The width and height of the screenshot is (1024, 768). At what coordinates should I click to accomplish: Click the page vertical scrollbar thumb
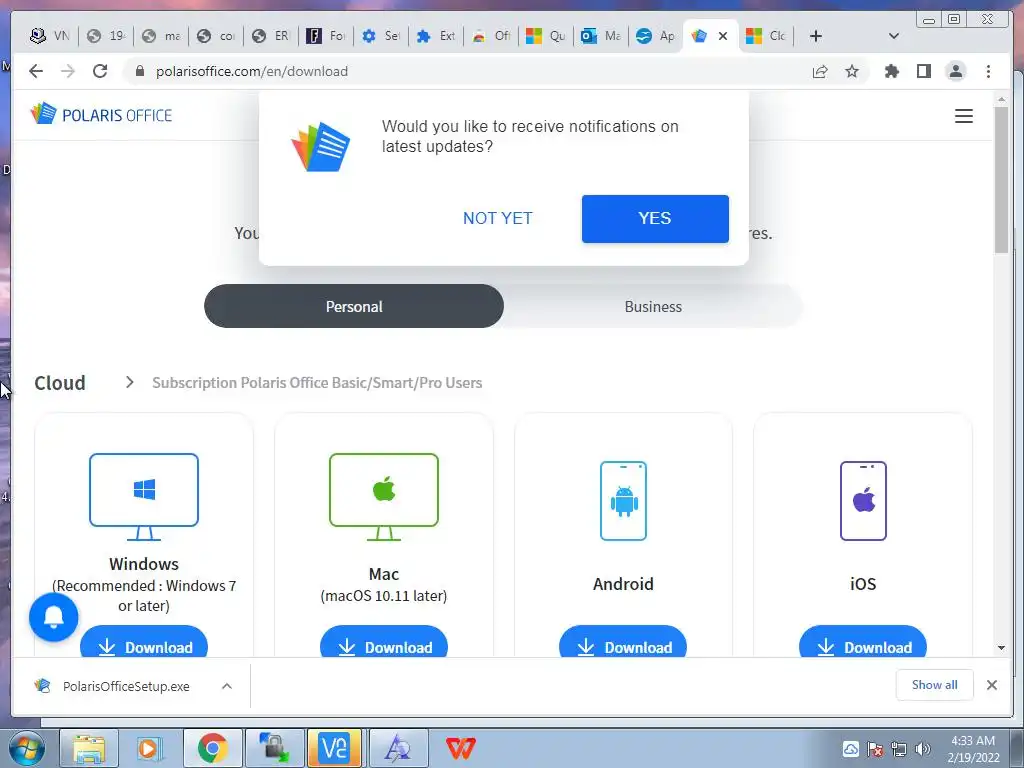pyautogui.click(x=1001, y=180)
